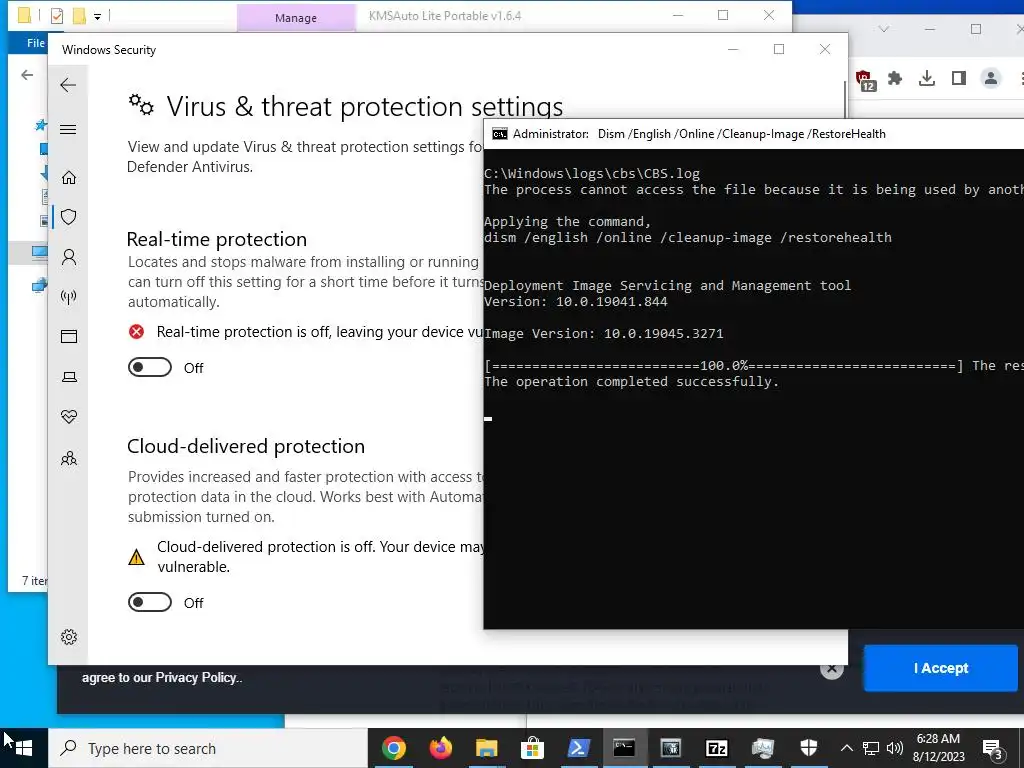Screen dimensions: 1024x768
Task: Open the notification center icon
Action: click(993, 748)
